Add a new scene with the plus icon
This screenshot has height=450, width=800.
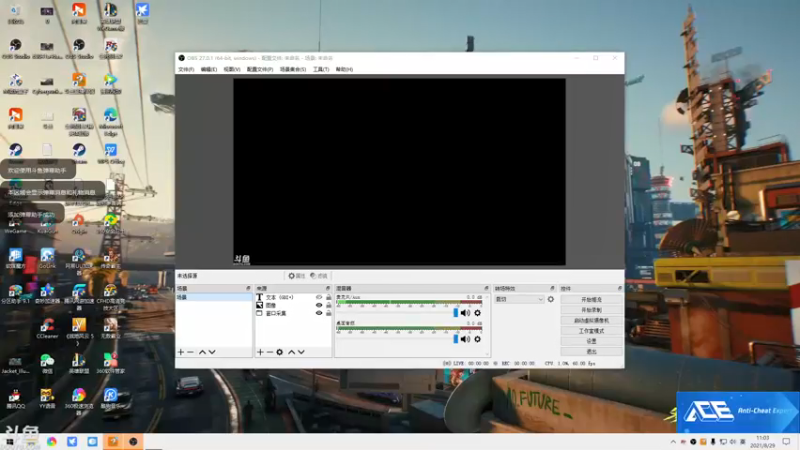[x=181, y=352]
